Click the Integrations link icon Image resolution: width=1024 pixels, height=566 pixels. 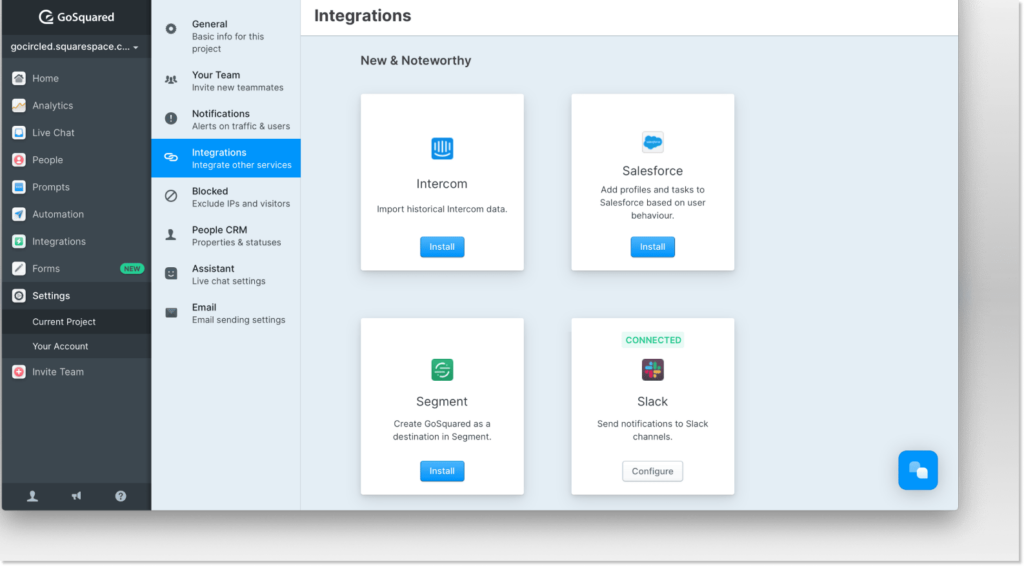171,157
